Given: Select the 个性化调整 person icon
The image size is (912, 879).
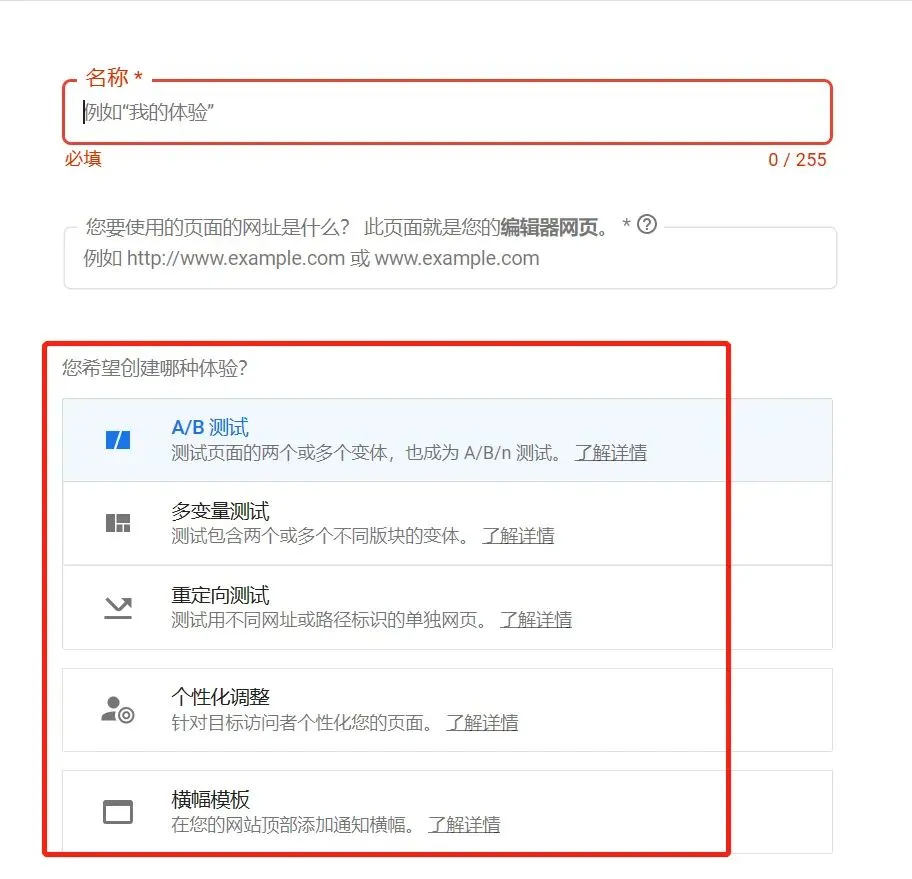Looking at the screenshot, I should click(118, 710).
